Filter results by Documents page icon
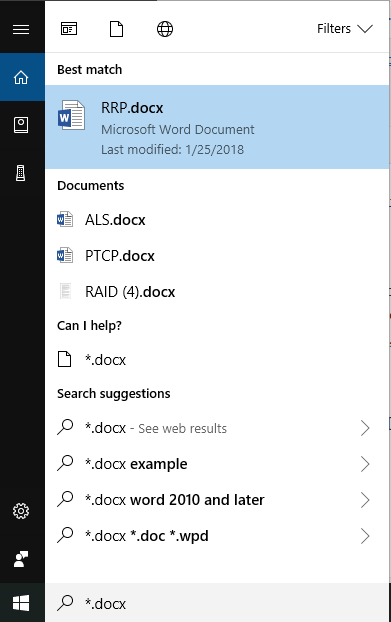 pyautogui.click(x=116, y=29)
